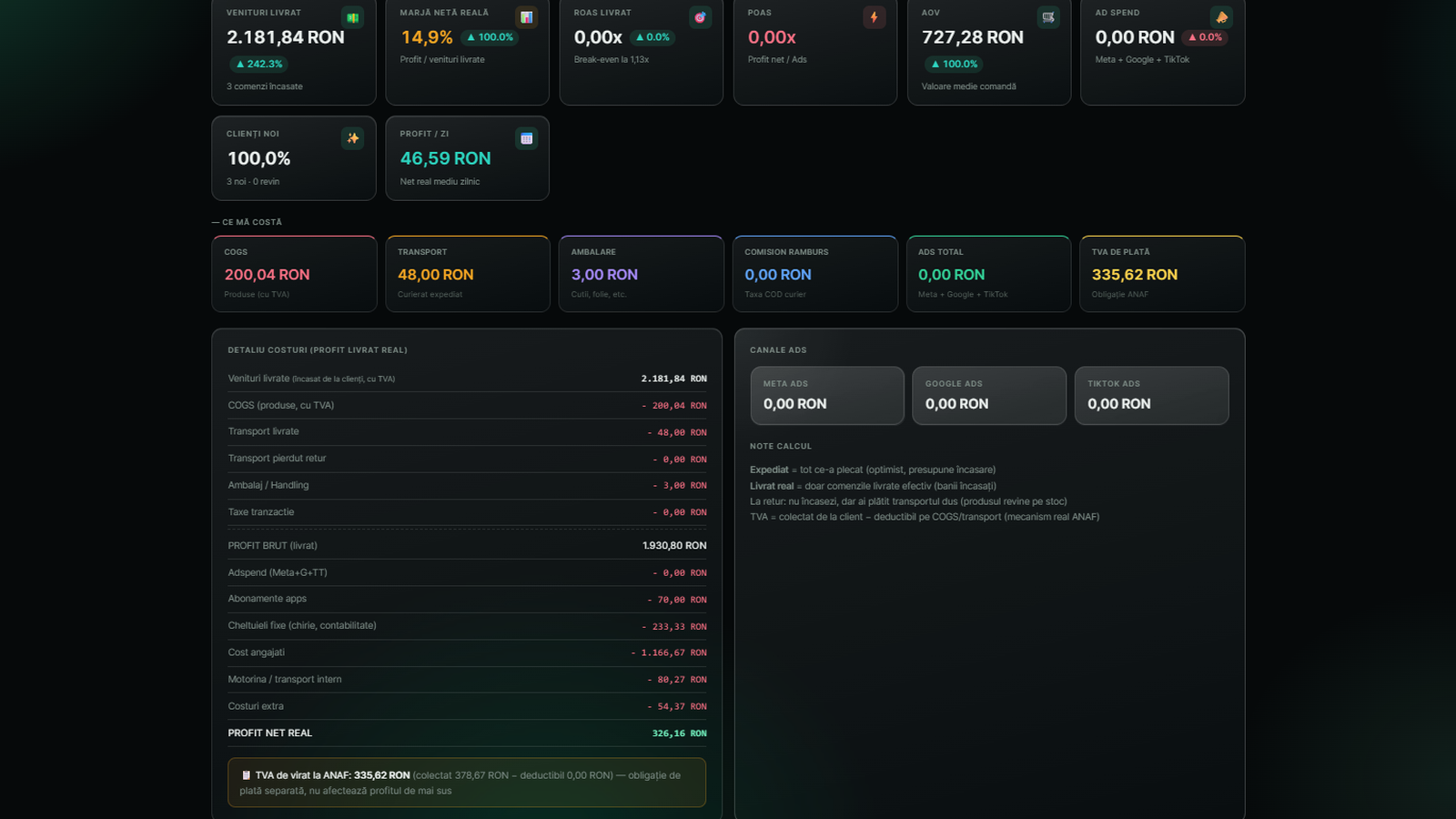Viewport: 1456px width, 819px height.
Task: Click the megaphone icon on Ad Spend card
Action: pos(1221,17)
